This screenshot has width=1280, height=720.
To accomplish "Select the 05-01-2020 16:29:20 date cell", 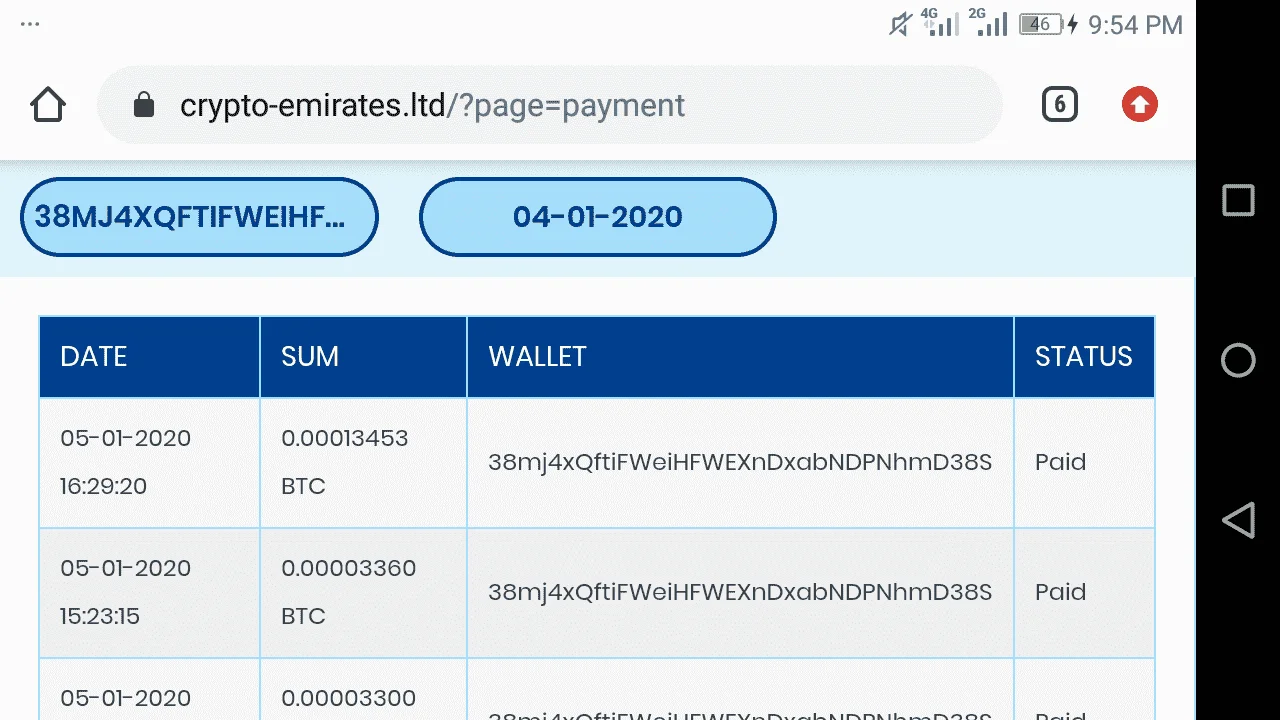I will [150, 463].
